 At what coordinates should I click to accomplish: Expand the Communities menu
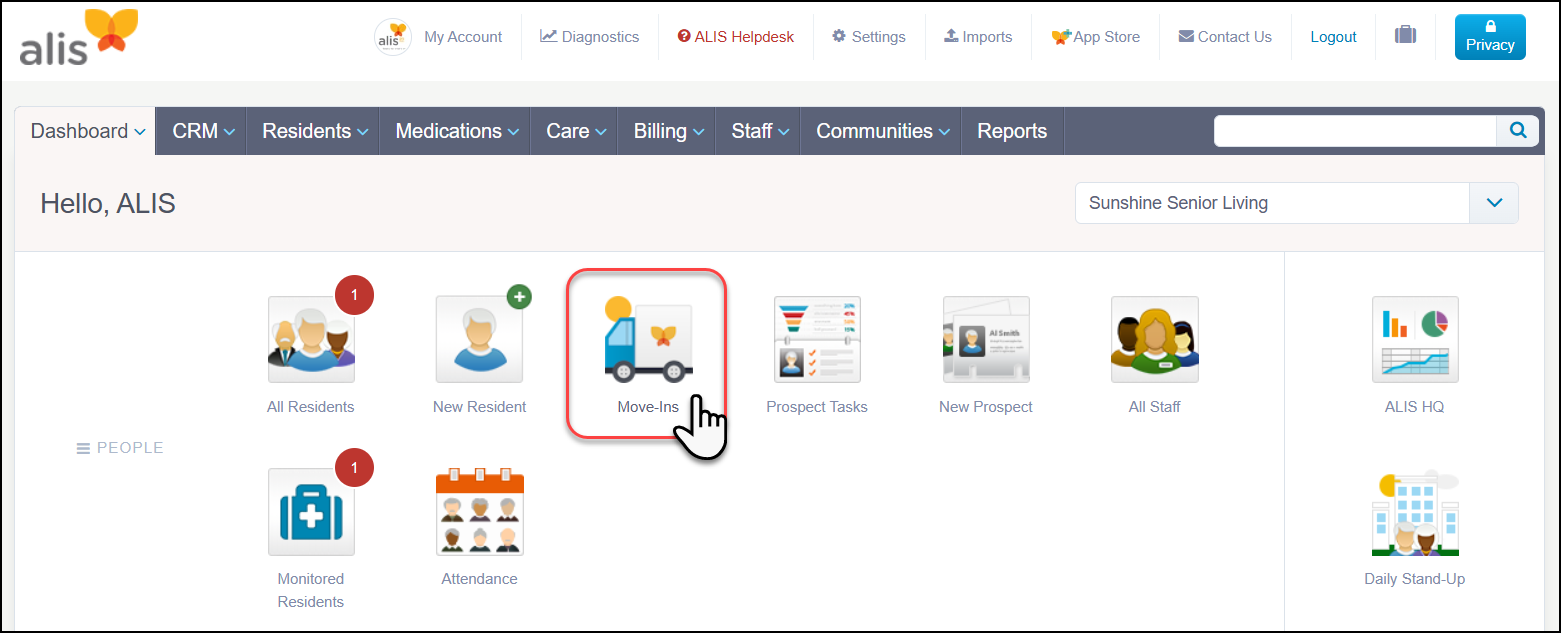coord(882,131)
